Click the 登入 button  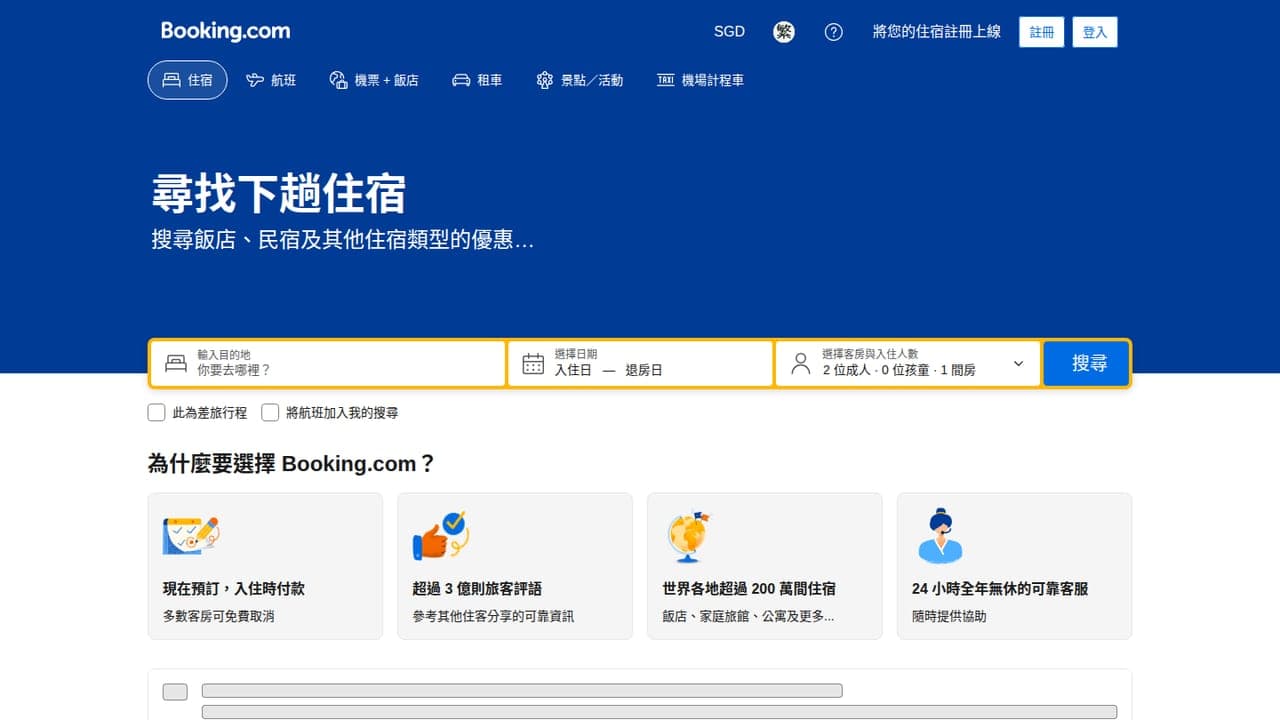pos(1095,32)
